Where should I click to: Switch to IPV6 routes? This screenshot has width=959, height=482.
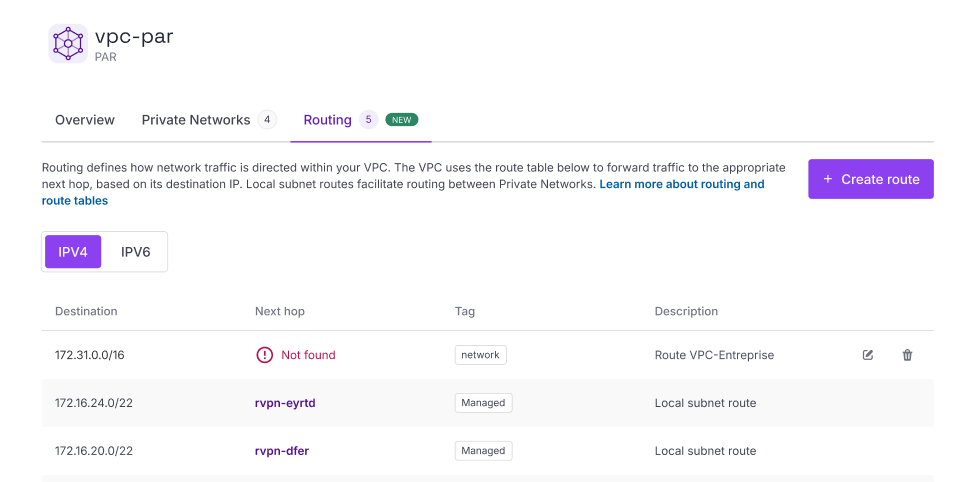coord(135,252)
